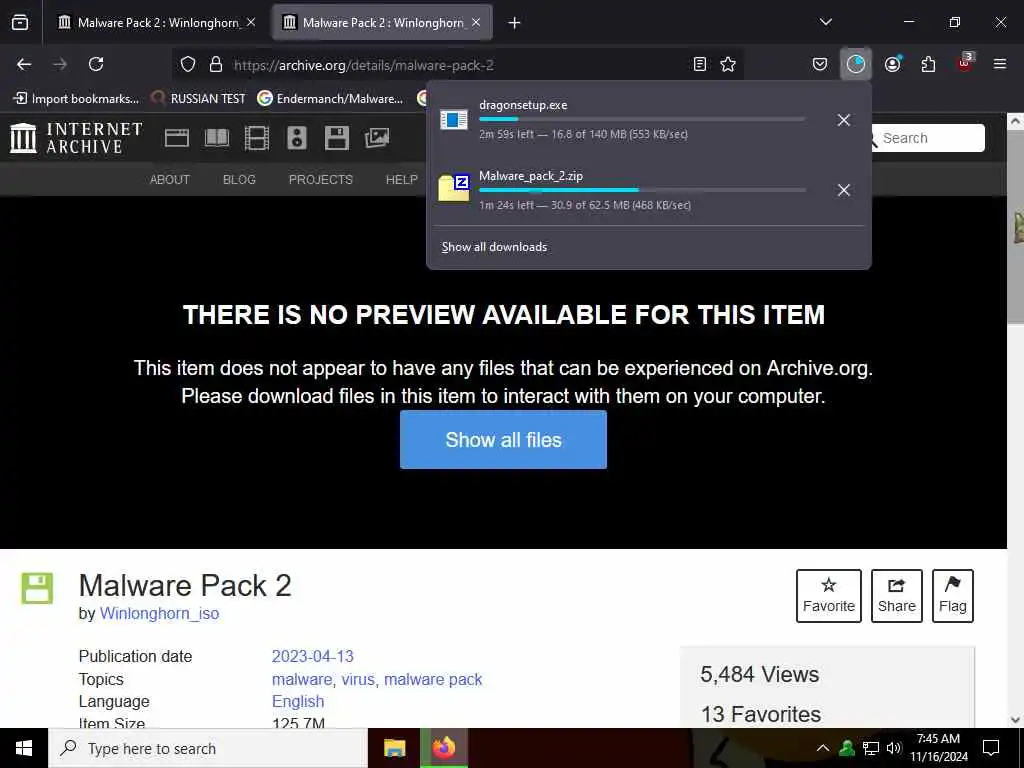The width and height of the screenshot is (1024, 768).
Task: Close the active Malware Pack 2 tab
Action: tap(476, 22)
